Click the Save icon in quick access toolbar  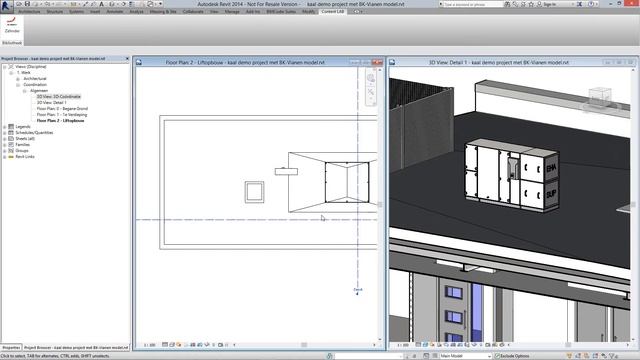27,4
